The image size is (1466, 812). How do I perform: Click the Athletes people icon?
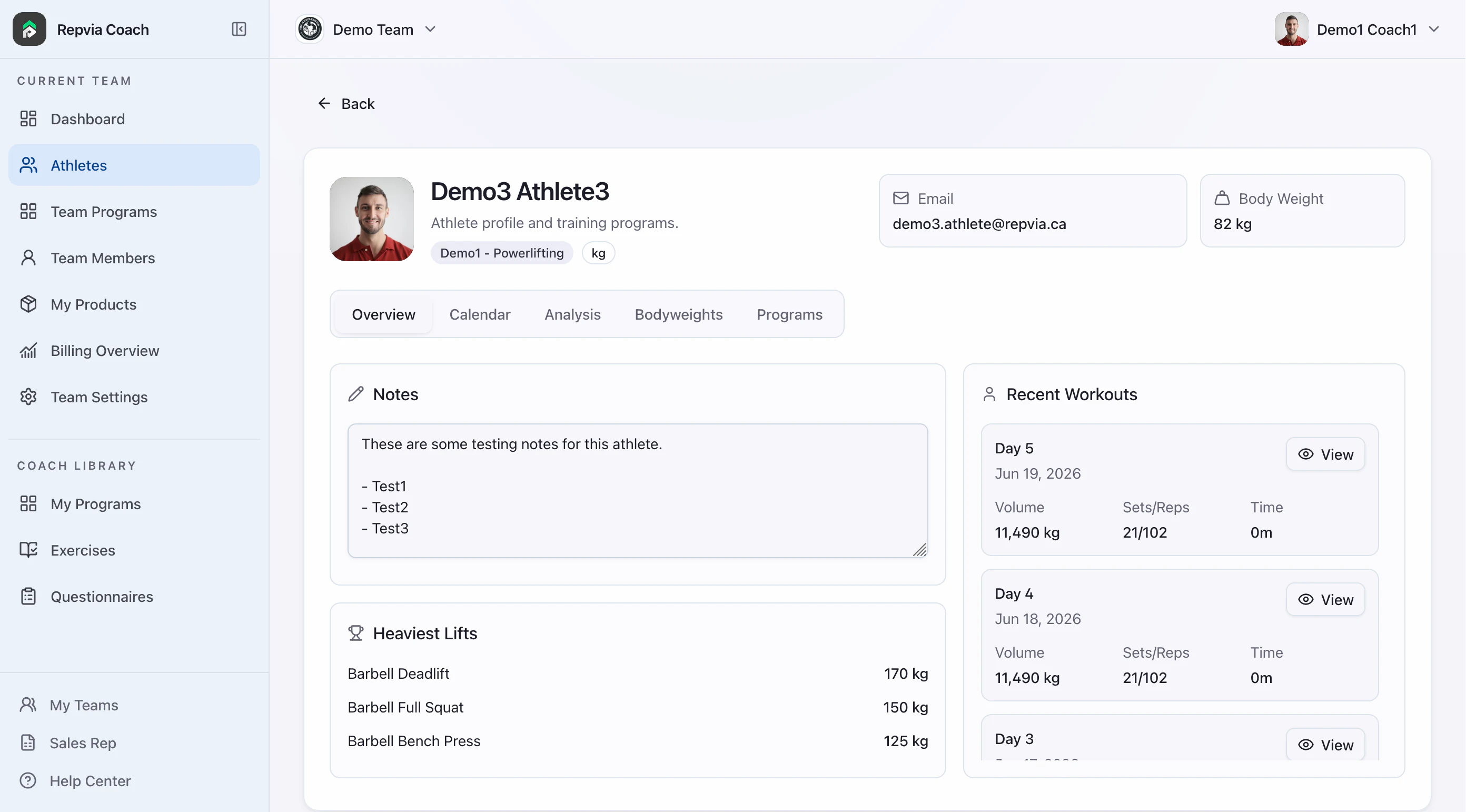(x=28, y=165)
